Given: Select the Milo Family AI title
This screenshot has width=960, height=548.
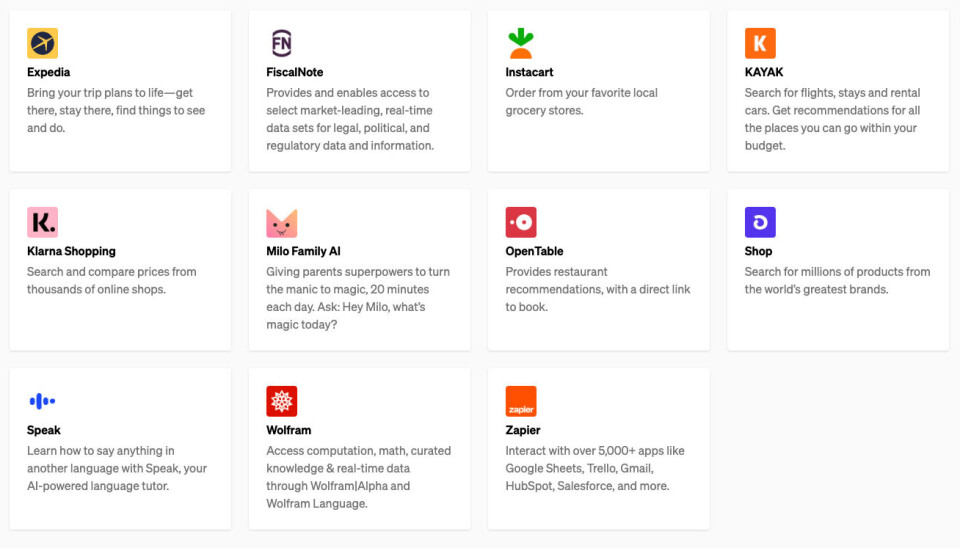Looking at the screenshot, I should pos(303,251).
